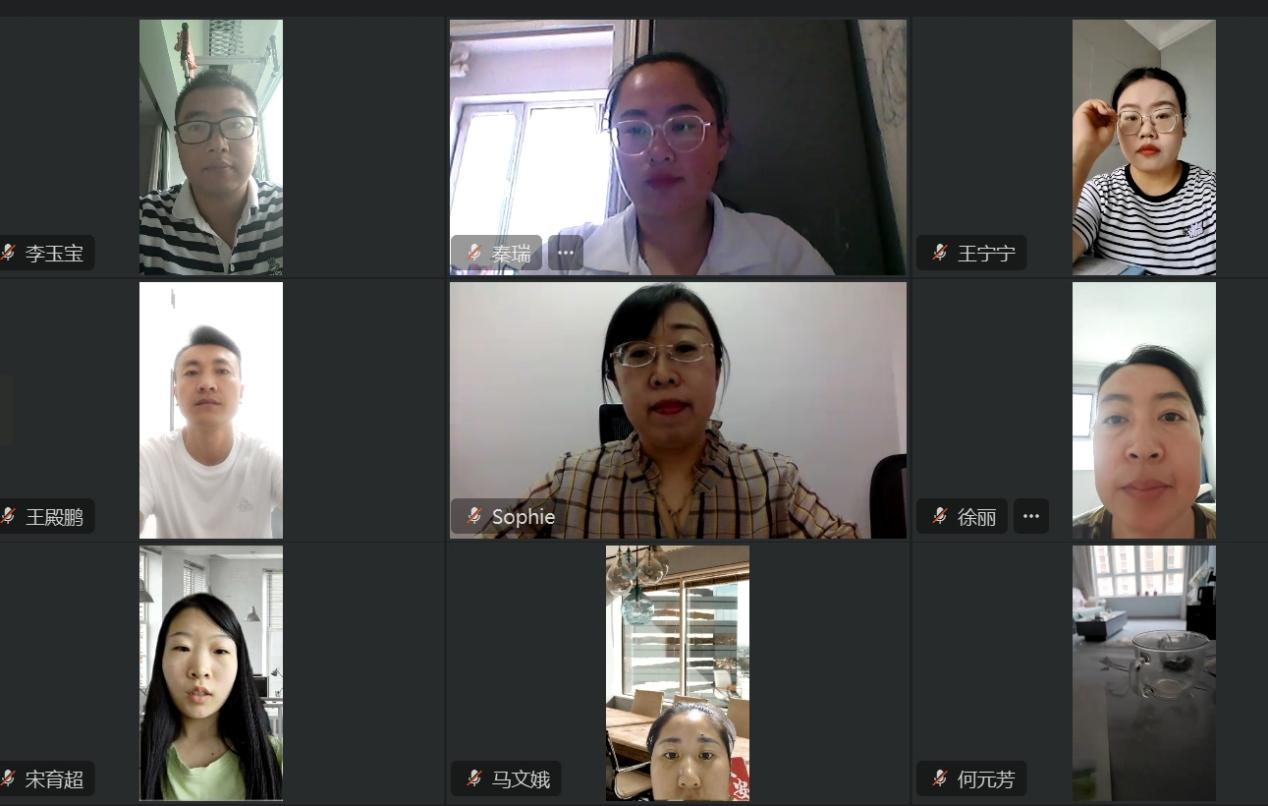Click the muted mic icon beside 马文娥

tap(474, 779)
